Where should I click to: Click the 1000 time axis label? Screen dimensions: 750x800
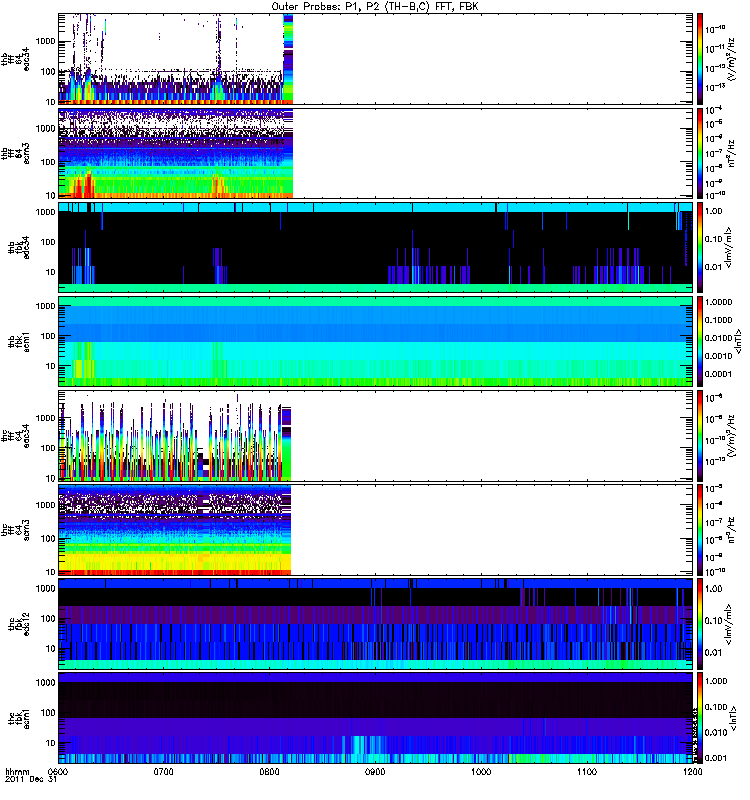[x=481, y=771]
